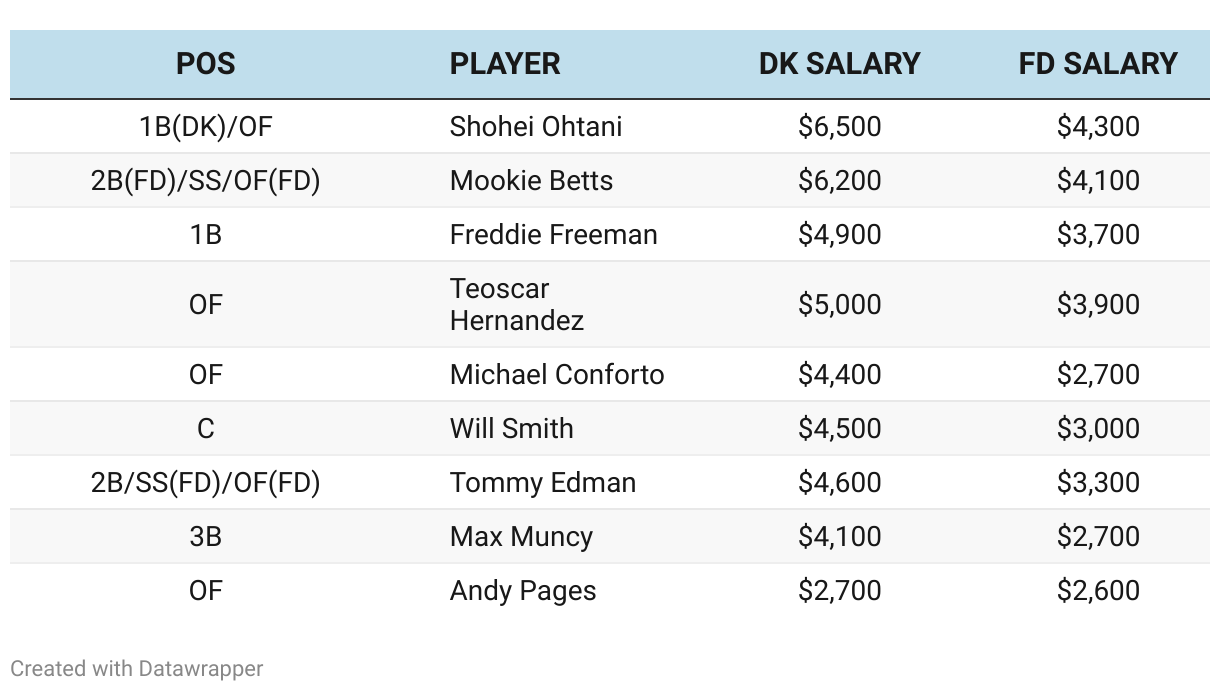The width and height of the screenshot is (1220, 692).
Task: Select the Shohei Ohtani player name
Action: 536,127
